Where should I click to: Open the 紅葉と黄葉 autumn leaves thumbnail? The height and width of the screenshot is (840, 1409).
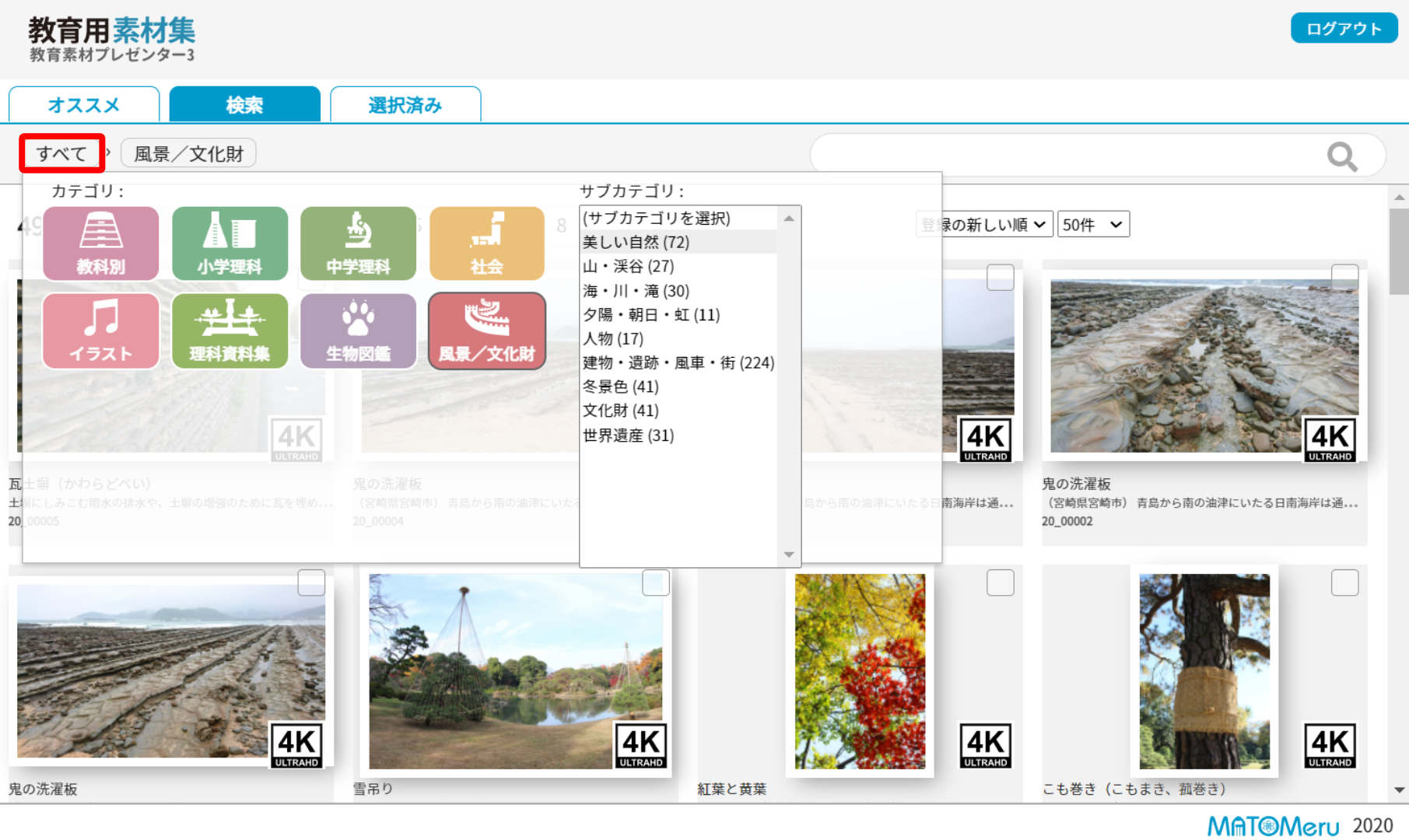coord(860,671)
